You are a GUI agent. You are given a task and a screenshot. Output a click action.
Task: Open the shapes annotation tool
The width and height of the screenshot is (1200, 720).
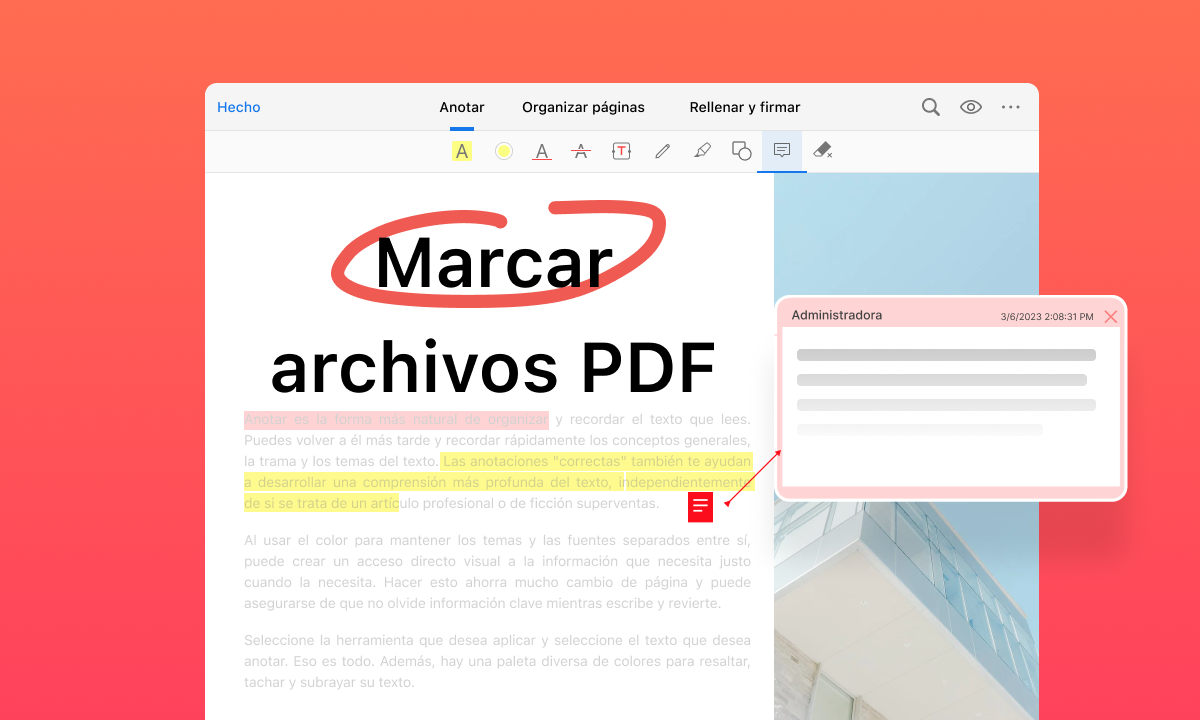(x=741, y=150)
